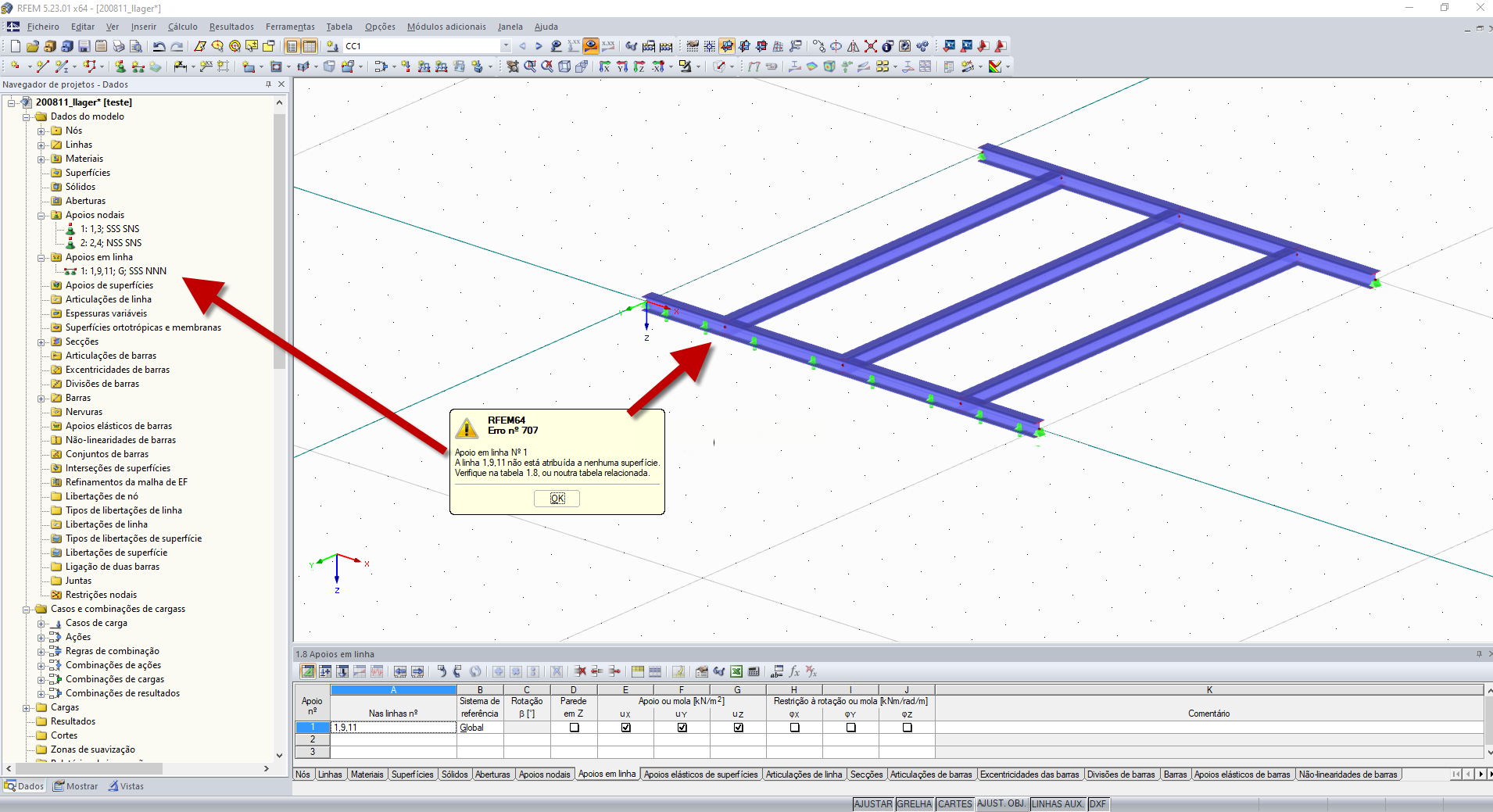Viewport: 1493px width, 812px height.
Task: Toggle the CARTES status bar button
Action: 955,804
